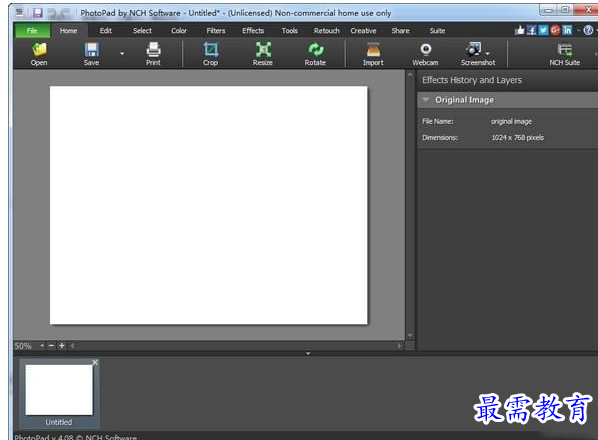
Task: Collapse the Original Image section
Action: tap(426, 100)
